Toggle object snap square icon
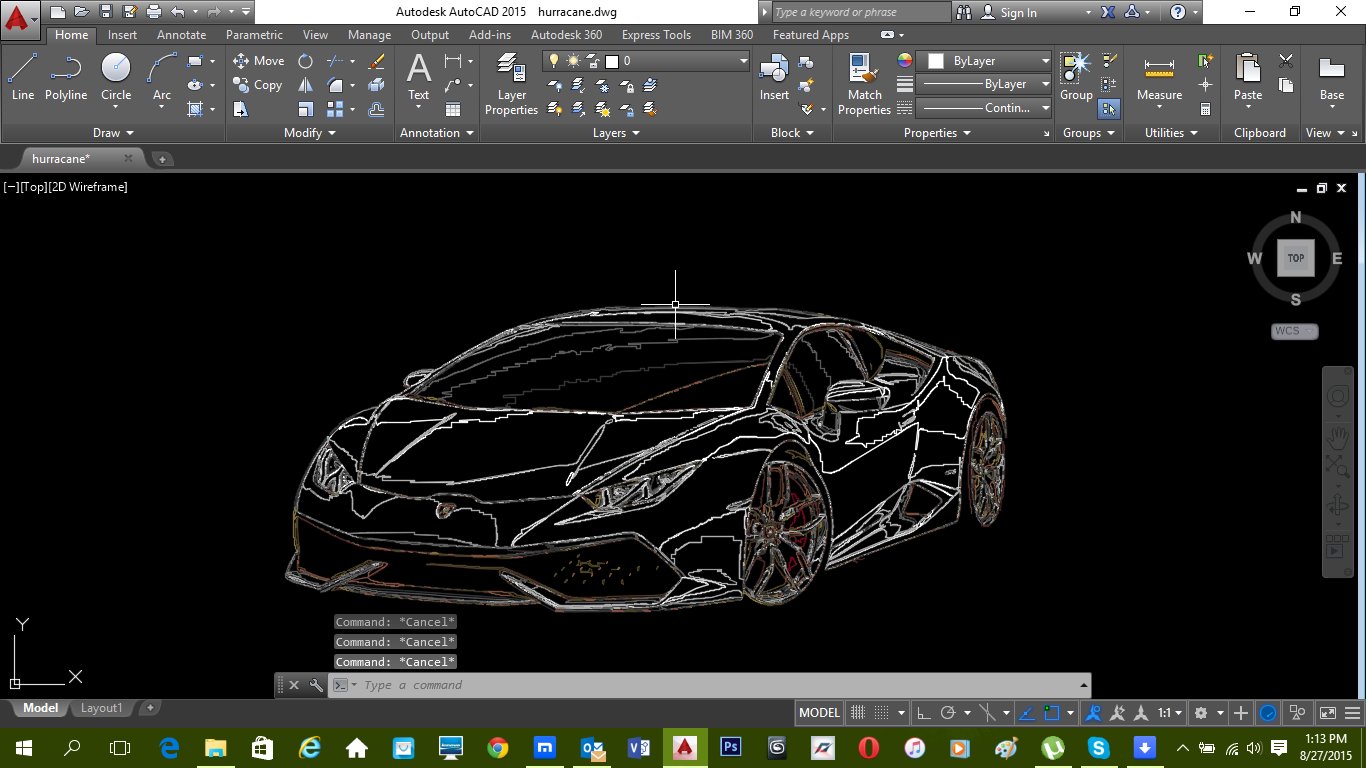 (x=1051, y=713)
